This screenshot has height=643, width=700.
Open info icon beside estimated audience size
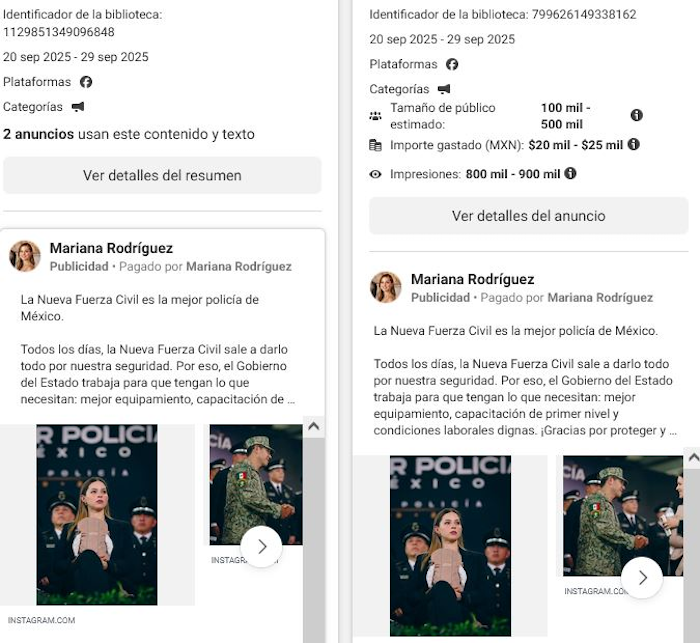point(636,115)
